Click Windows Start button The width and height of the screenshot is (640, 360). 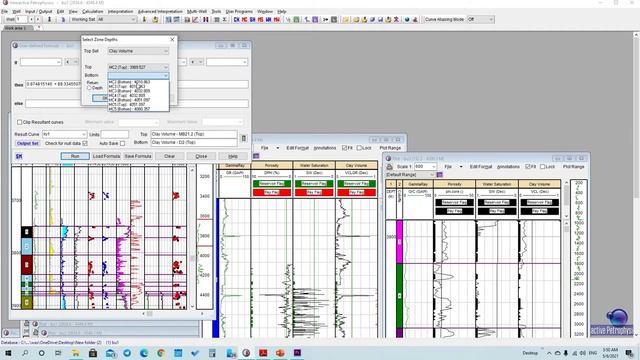tap(8, 353)
